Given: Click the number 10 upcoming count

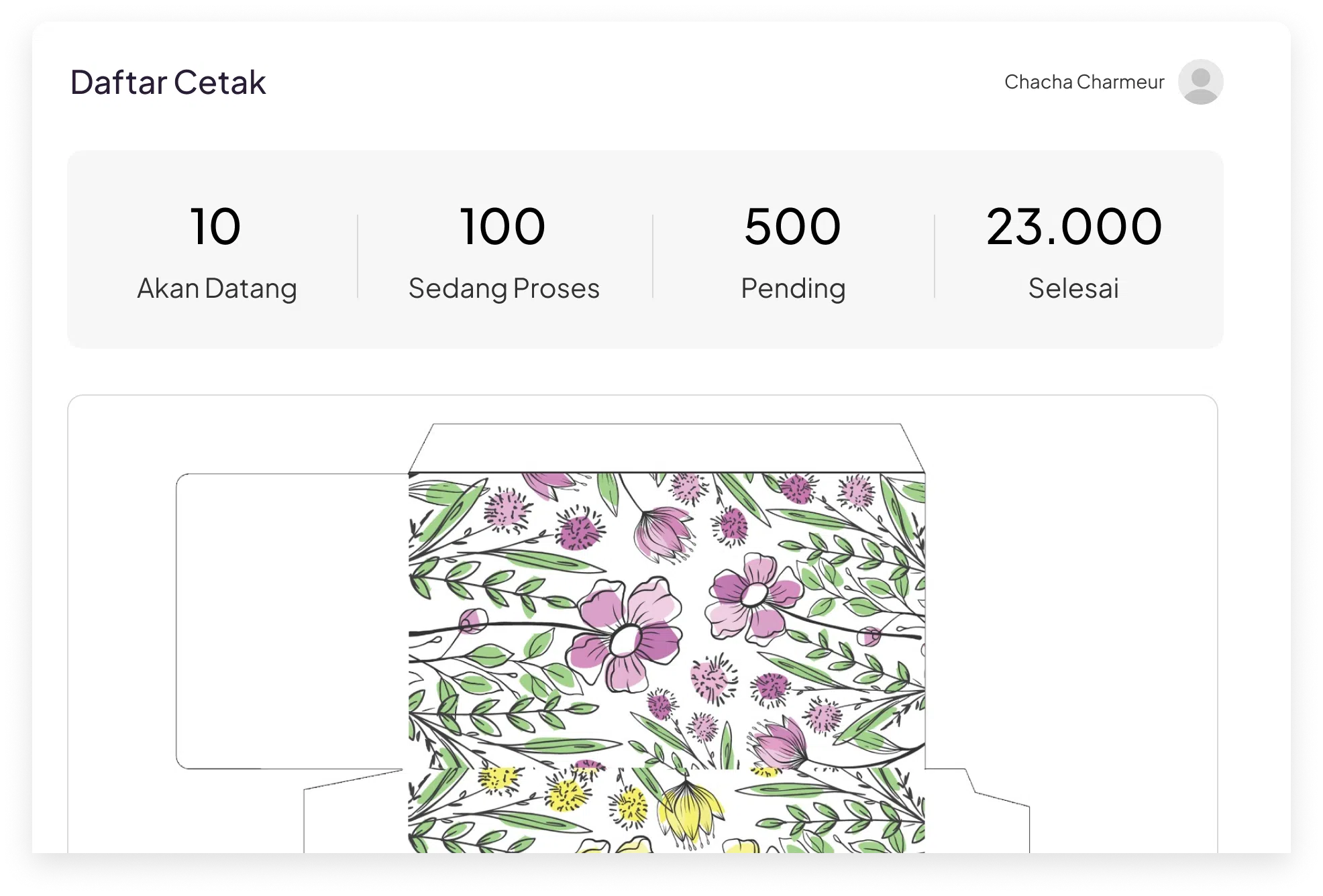Looking at the screenshot, I should pos(215,227).
